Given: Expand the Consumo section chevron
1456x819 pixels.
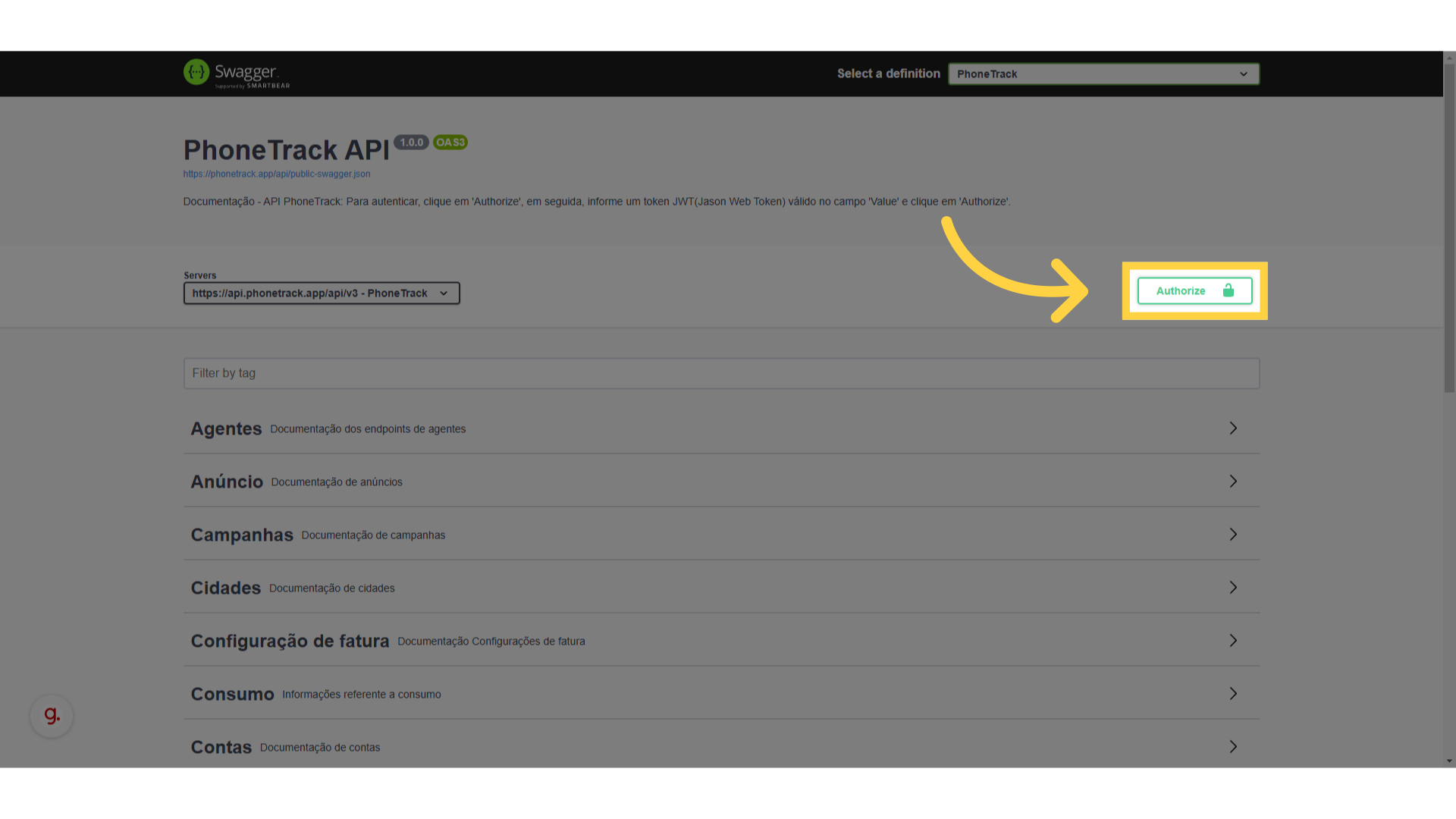Looking at the screenshot, I should (x=1233, y=694).
